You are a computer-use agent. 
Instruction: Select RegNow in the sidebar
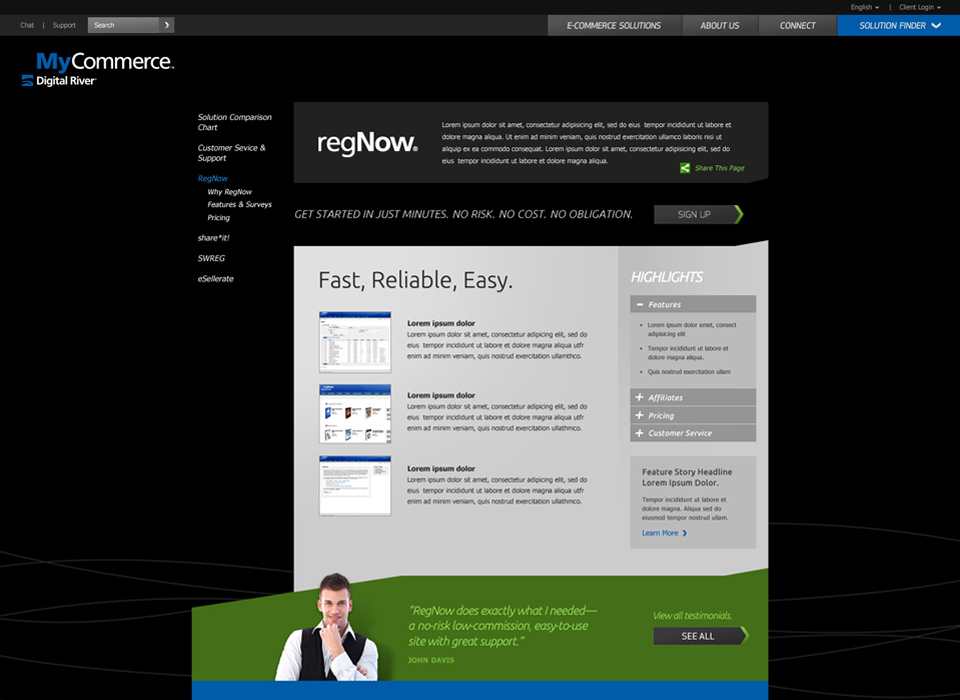[212, 178]
